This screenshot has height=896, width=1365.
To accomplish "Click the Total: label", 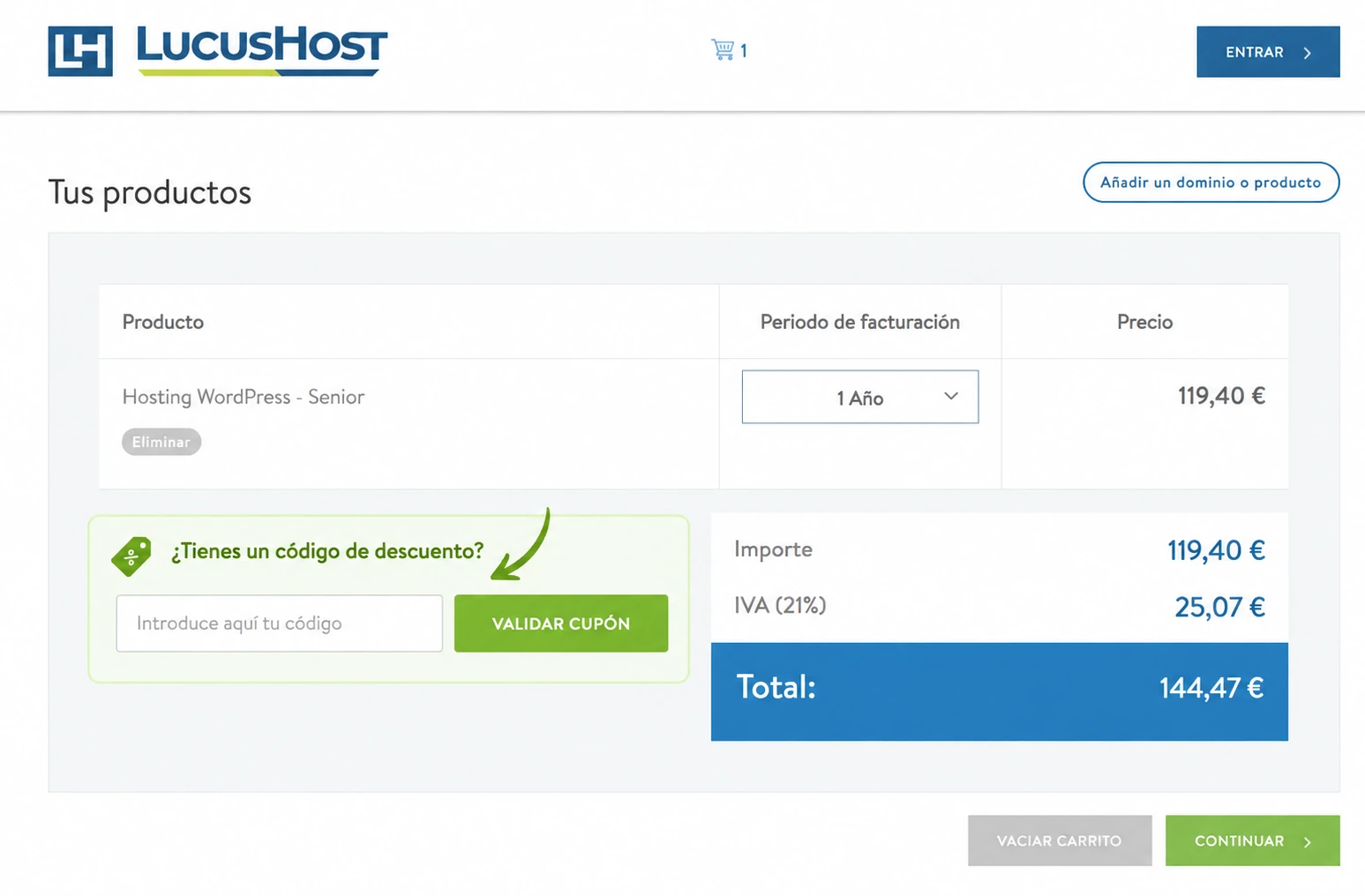I will (x=776, y=687).
